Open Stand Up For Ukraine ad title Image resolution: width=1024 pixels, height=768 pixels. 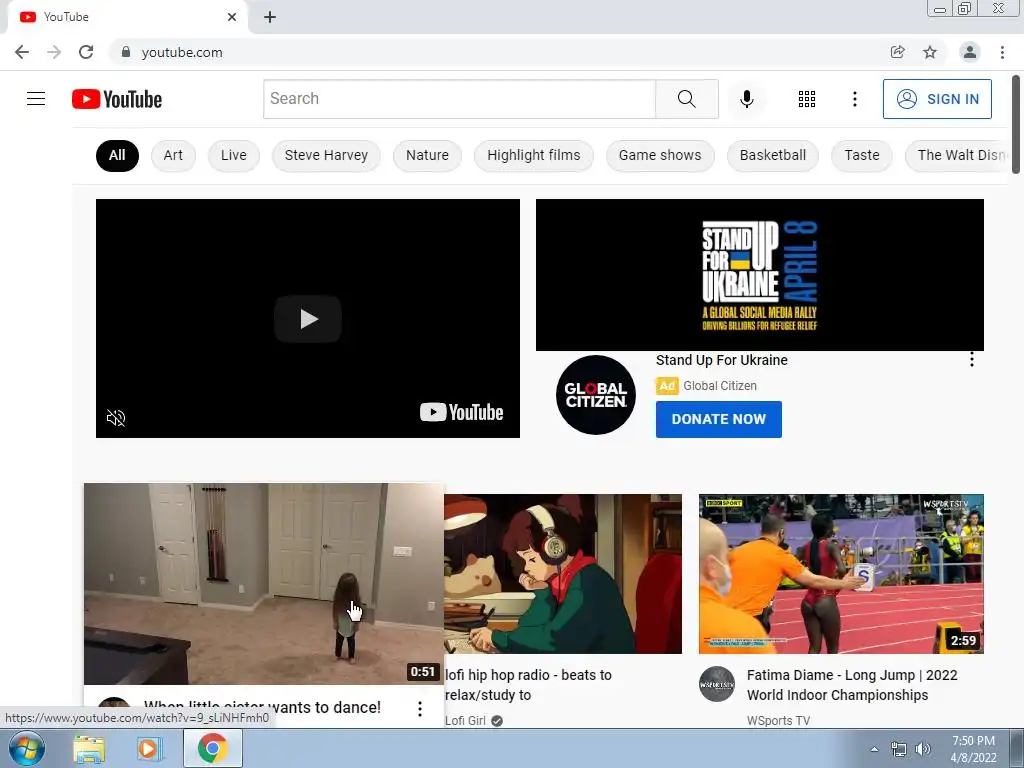(x=722, y=360)
